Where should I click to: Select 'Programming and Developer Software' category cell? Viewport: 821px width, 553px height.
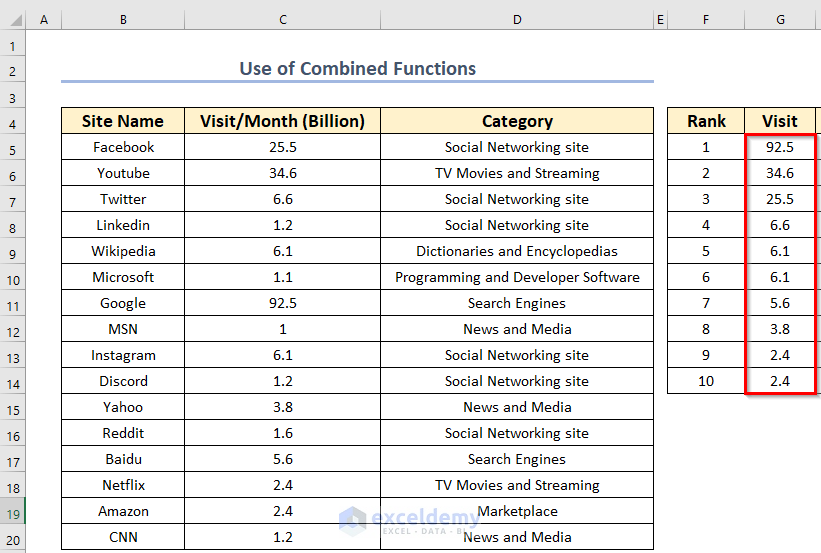pos(517,277)
